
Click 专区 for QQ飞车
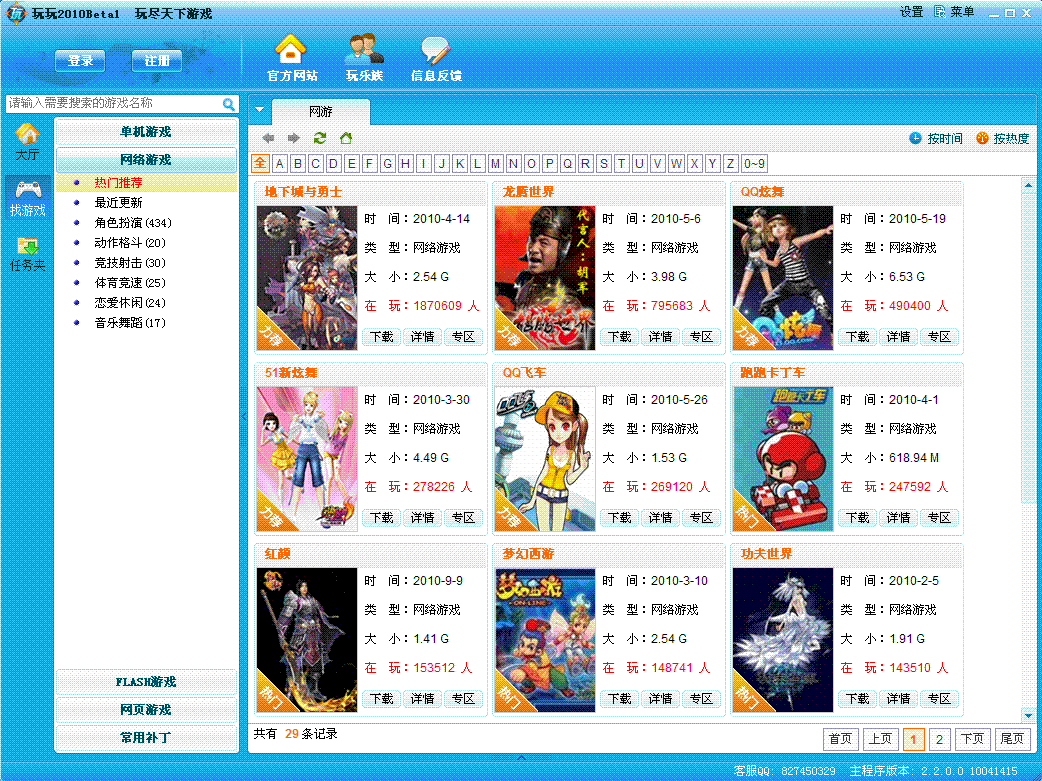click(x=701, y=518)
